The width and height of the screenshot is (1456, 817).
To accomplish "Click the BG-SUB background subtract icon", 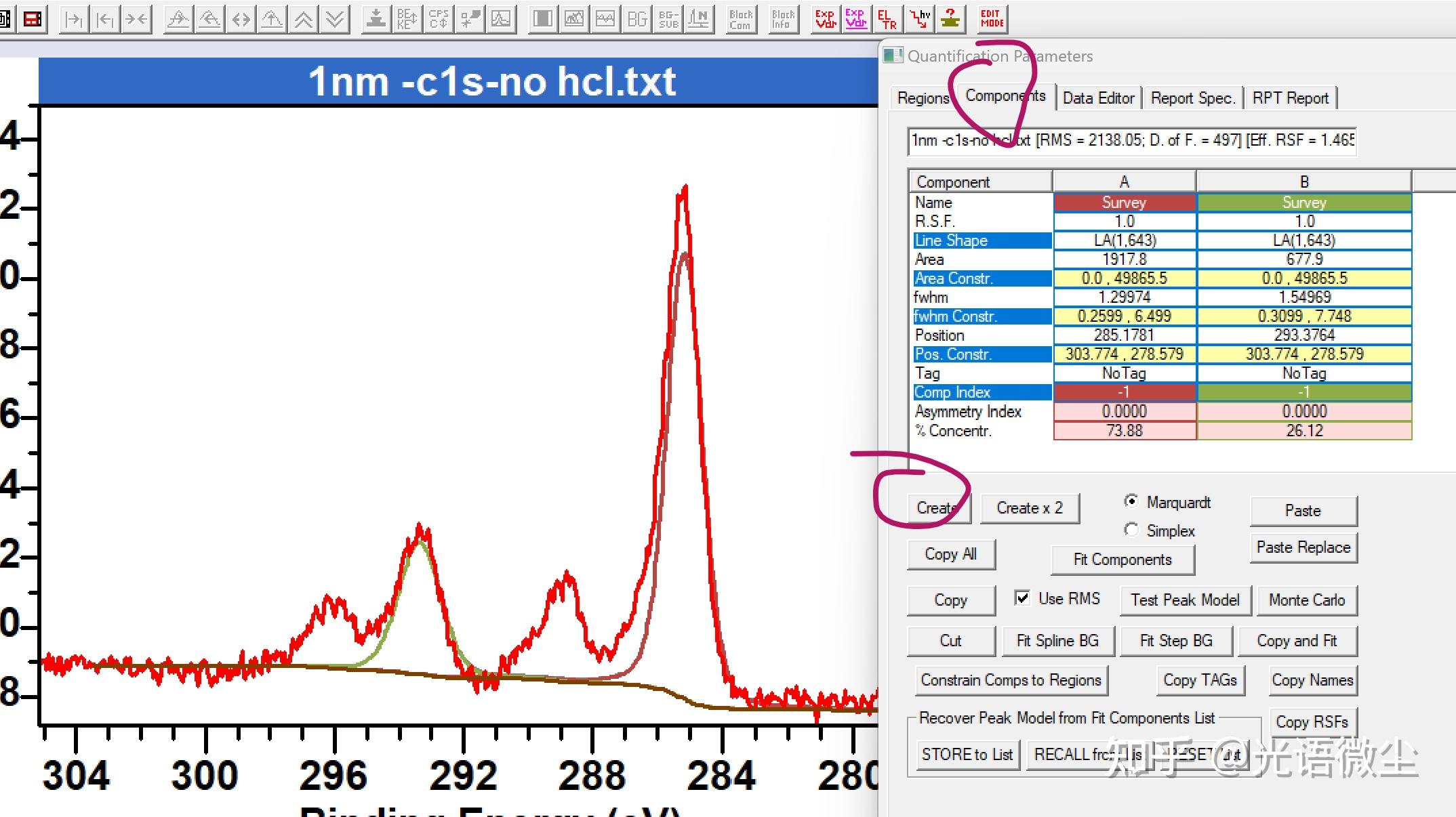I will [668, 18].
